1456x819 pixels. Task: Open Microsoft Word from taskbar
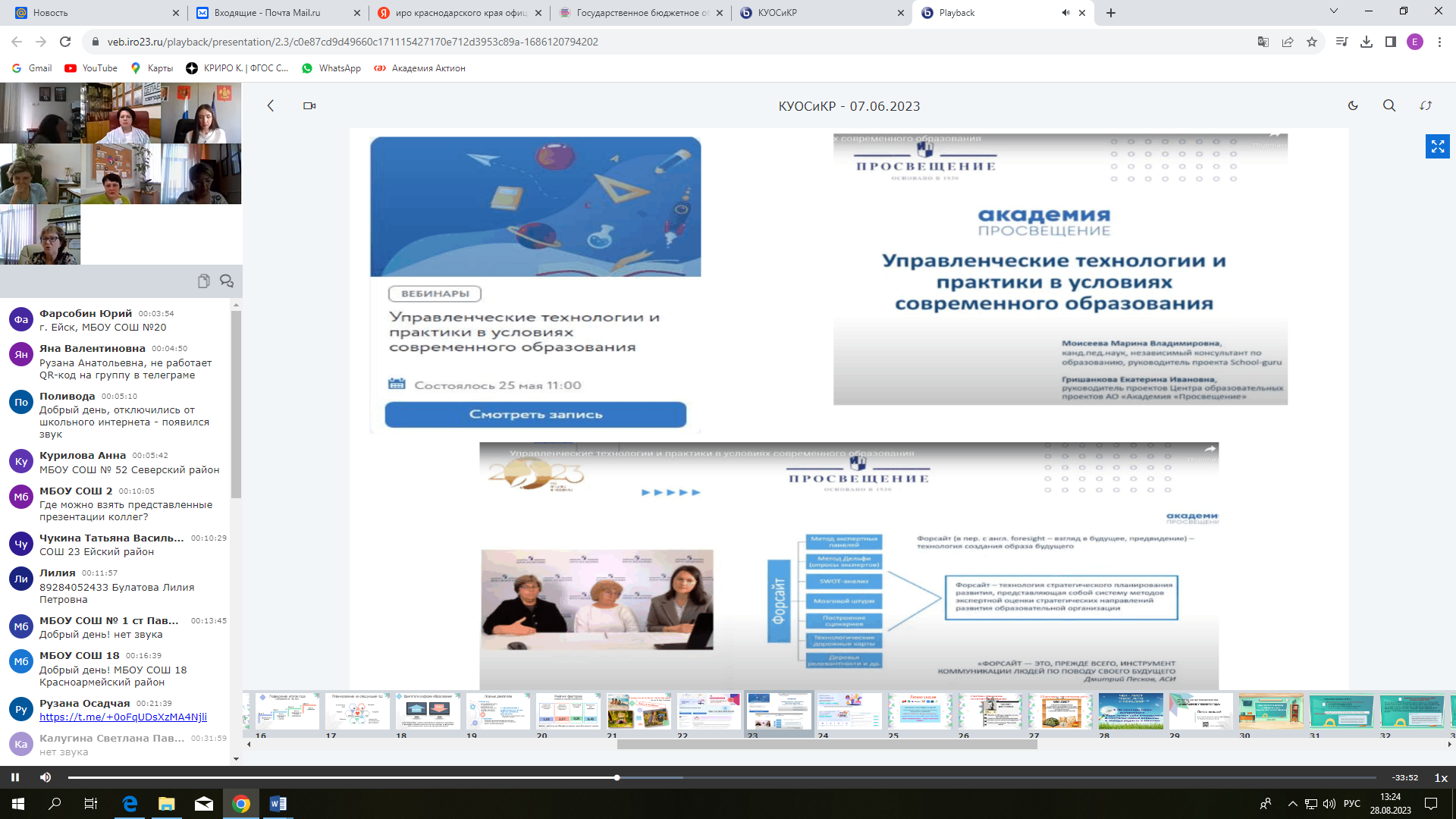click(x=278, y=804)
